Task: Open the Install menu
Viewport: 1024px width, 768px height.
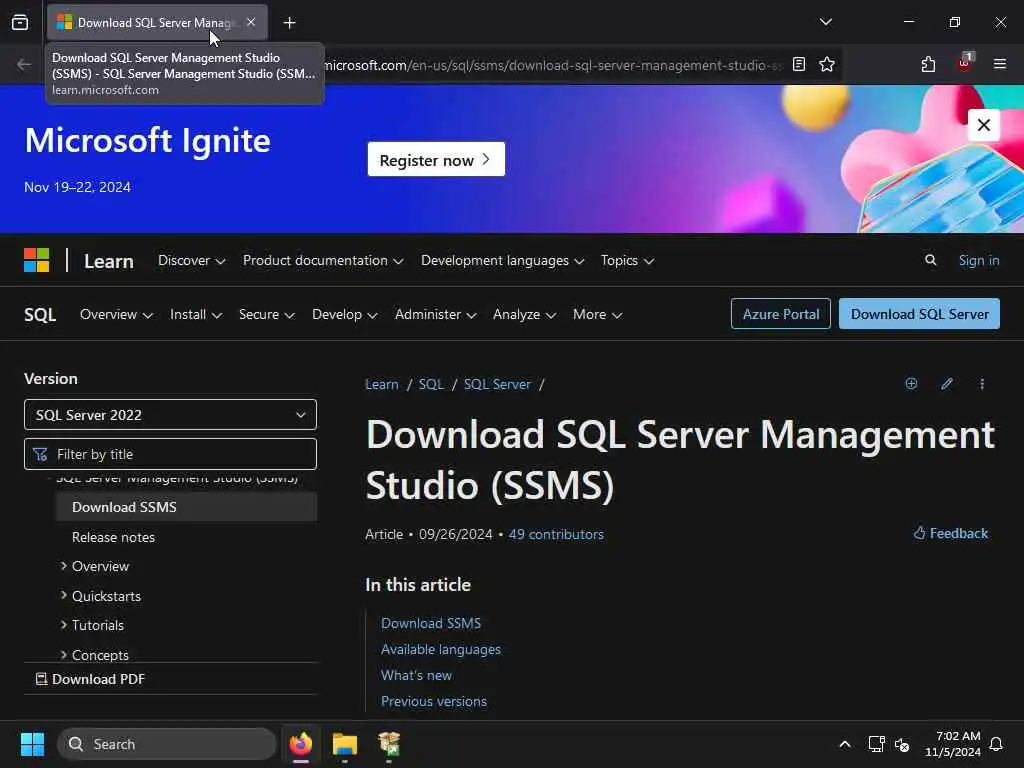Action: pos(196,315)
